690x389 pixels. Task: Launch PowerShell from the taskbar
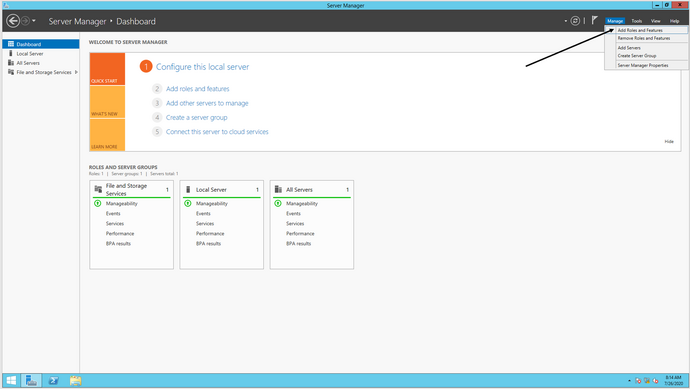[x=53, y=380]
